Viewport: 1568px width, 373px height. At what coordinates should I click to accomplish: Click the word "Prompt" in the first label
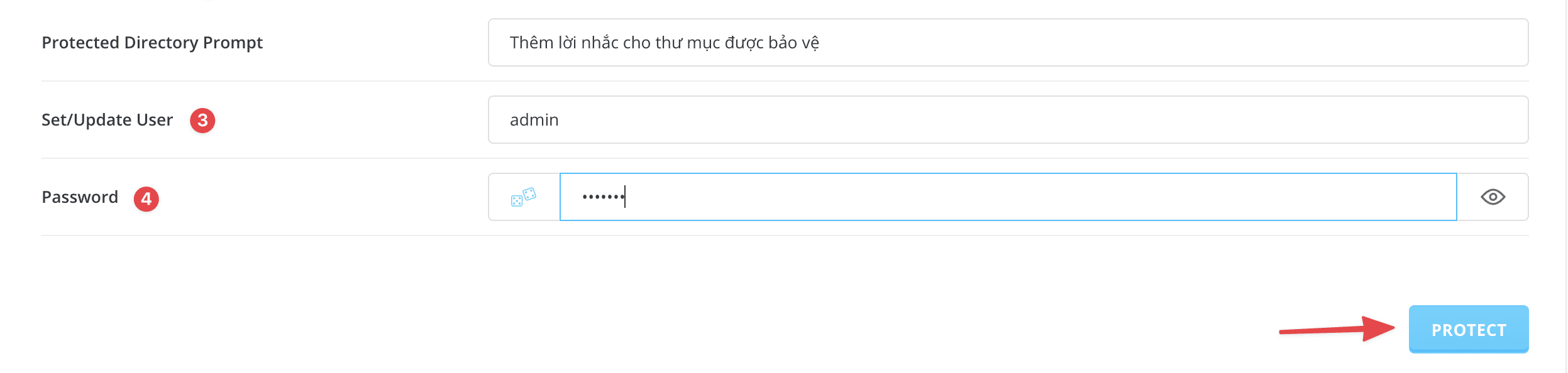[233, 43]
